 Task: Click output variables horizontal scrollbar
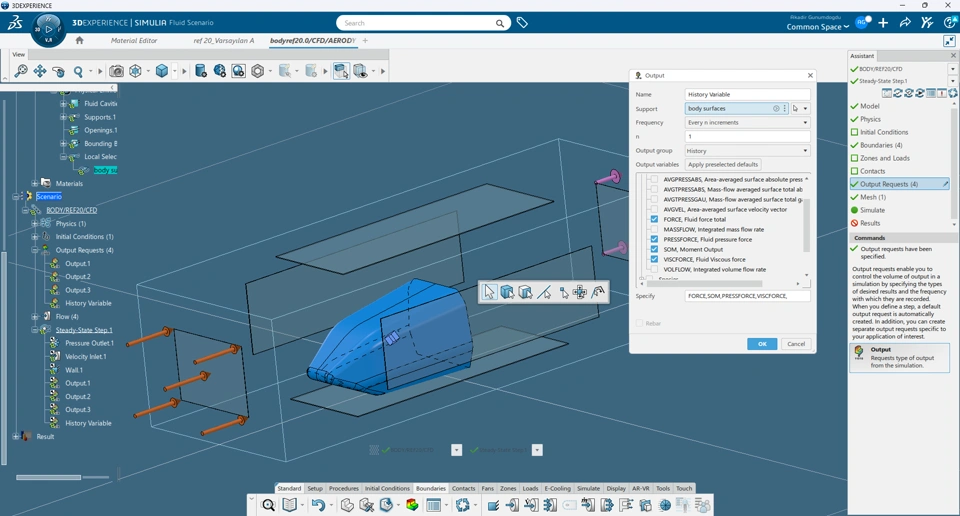[x=704, y=284]
